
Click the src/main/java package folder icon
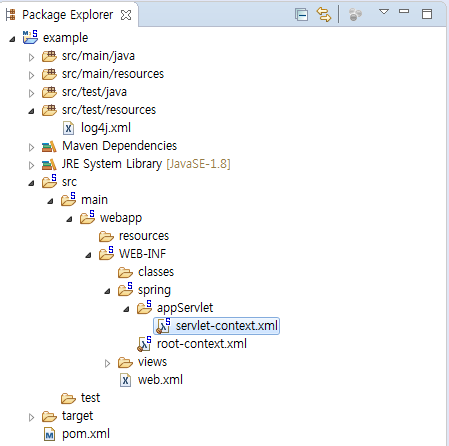(49, 56)
